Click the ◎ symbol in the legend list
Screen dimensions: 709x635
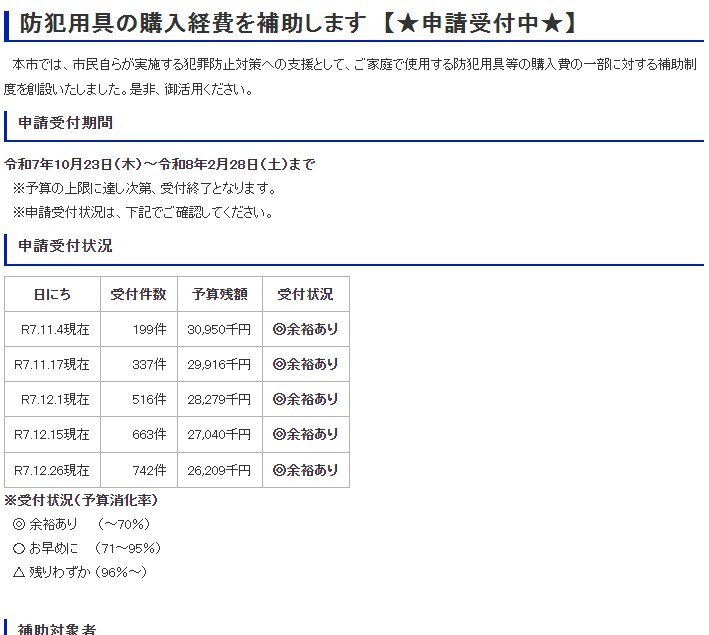pyautogui.click(x=19, y=524)
